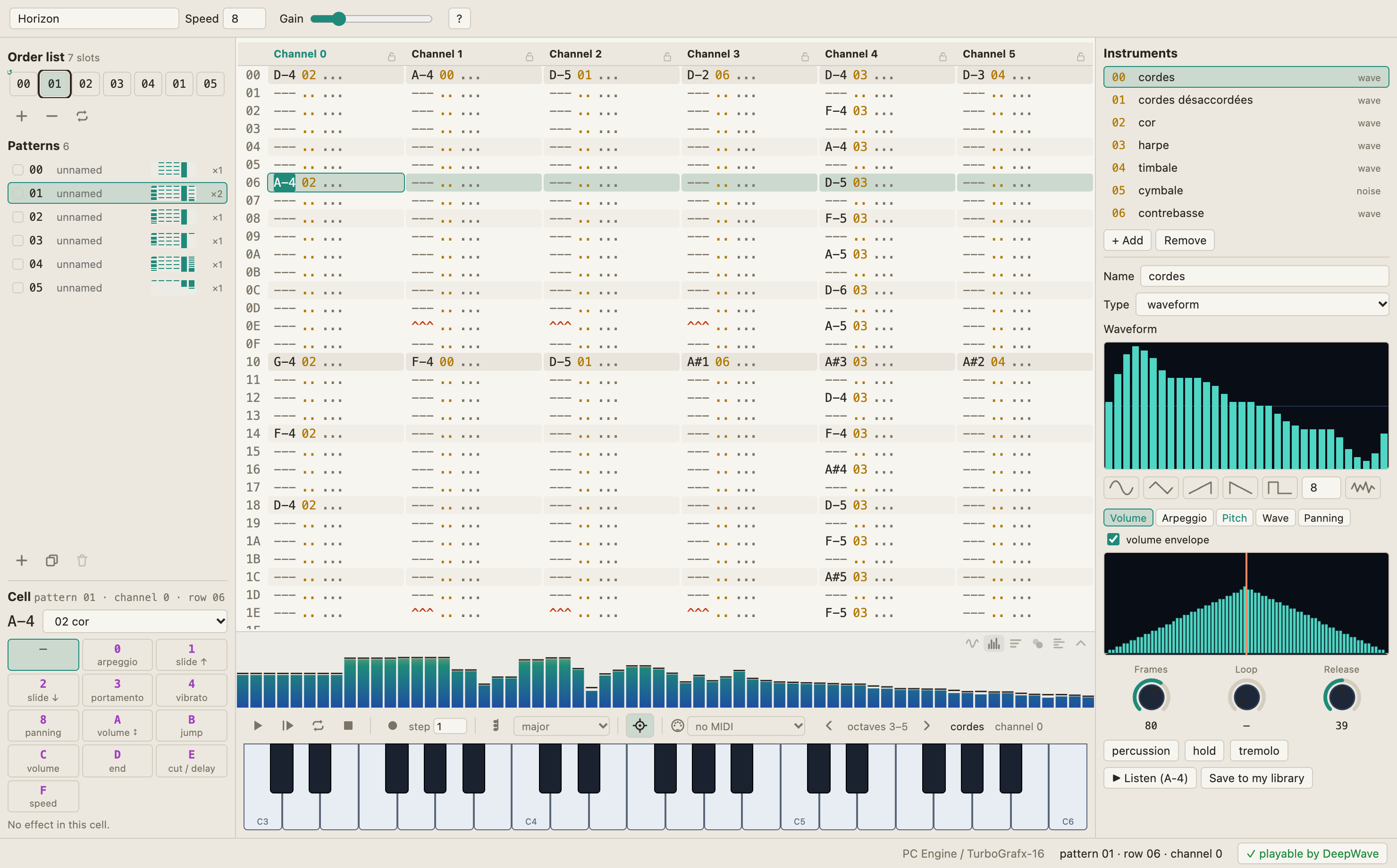The image size is (1397, 868).
Task: Click the Remove instrument button
Action: pos(1185,241)
